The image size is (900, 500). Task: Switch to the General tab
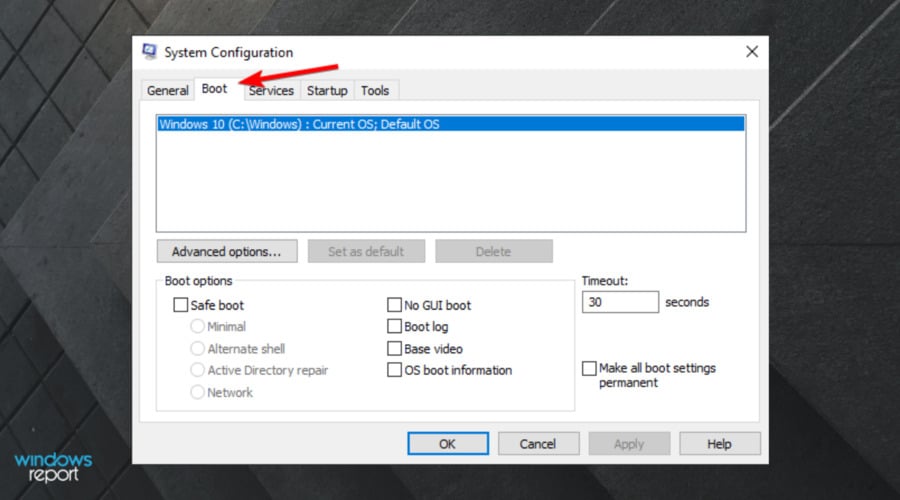[168, 91]
